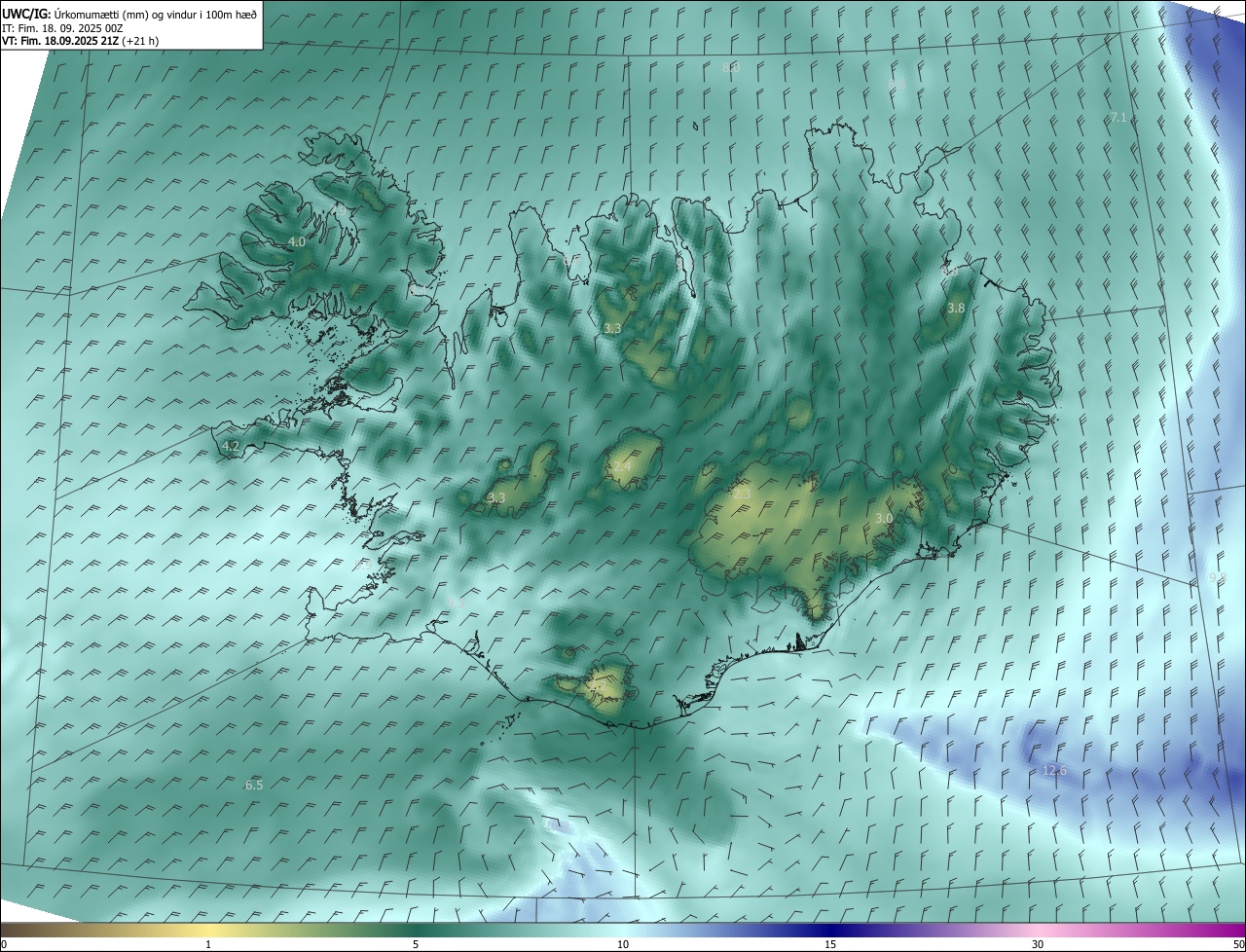Click the 3.0 value on the glacier's eastern part
The height and width of the screenshot is (952, 1246).
[884, 518]
